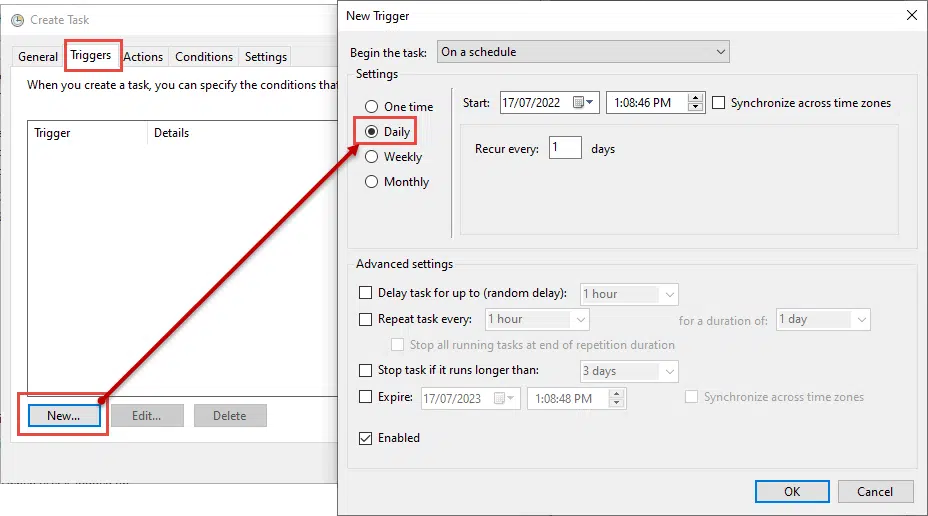The width and height of the screenshot is (928, 516).
Task: Enable Delay task for up to checkbox
Action: tap(366, 293)
